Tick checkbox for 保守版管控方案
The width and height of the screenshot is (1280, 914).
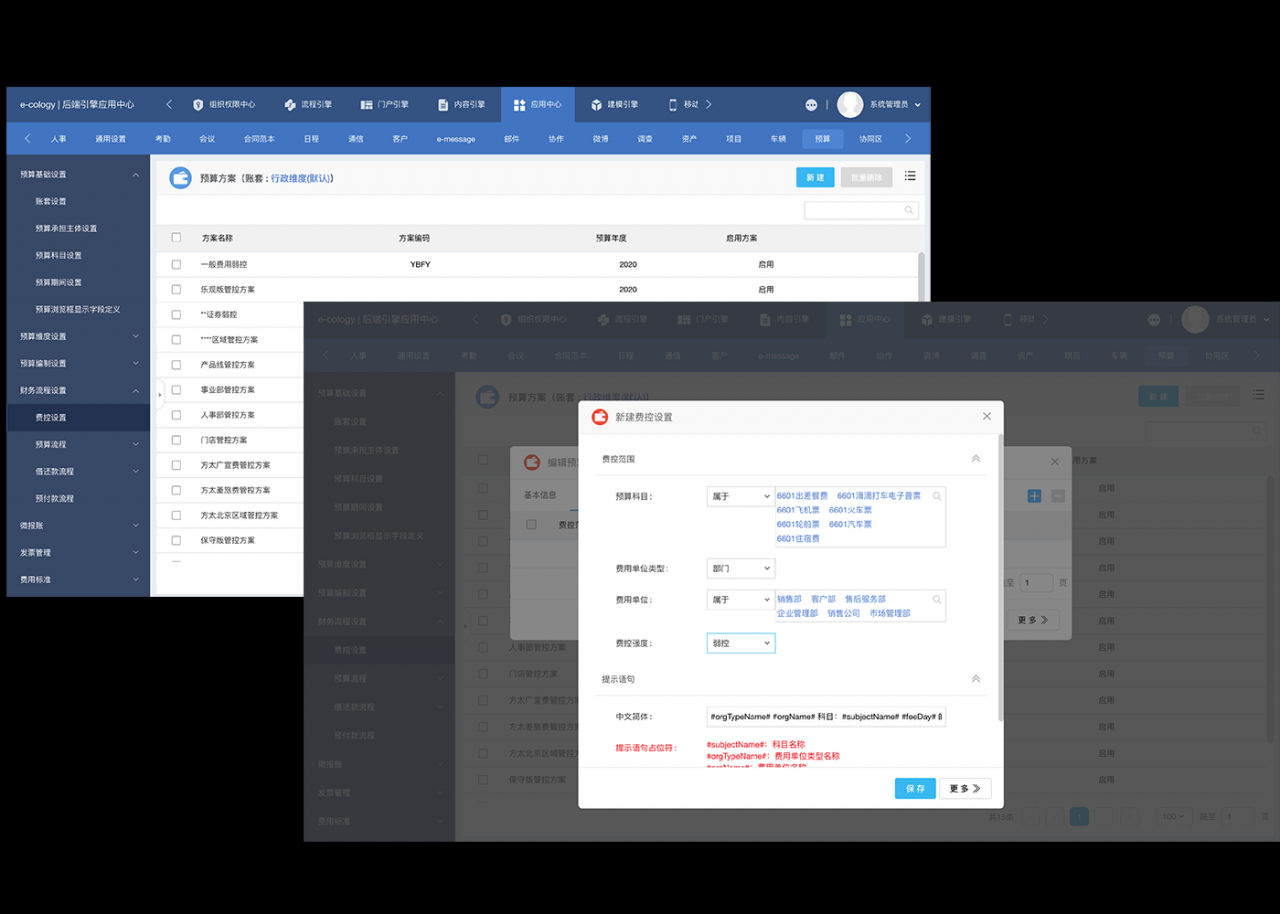(176, 540)
